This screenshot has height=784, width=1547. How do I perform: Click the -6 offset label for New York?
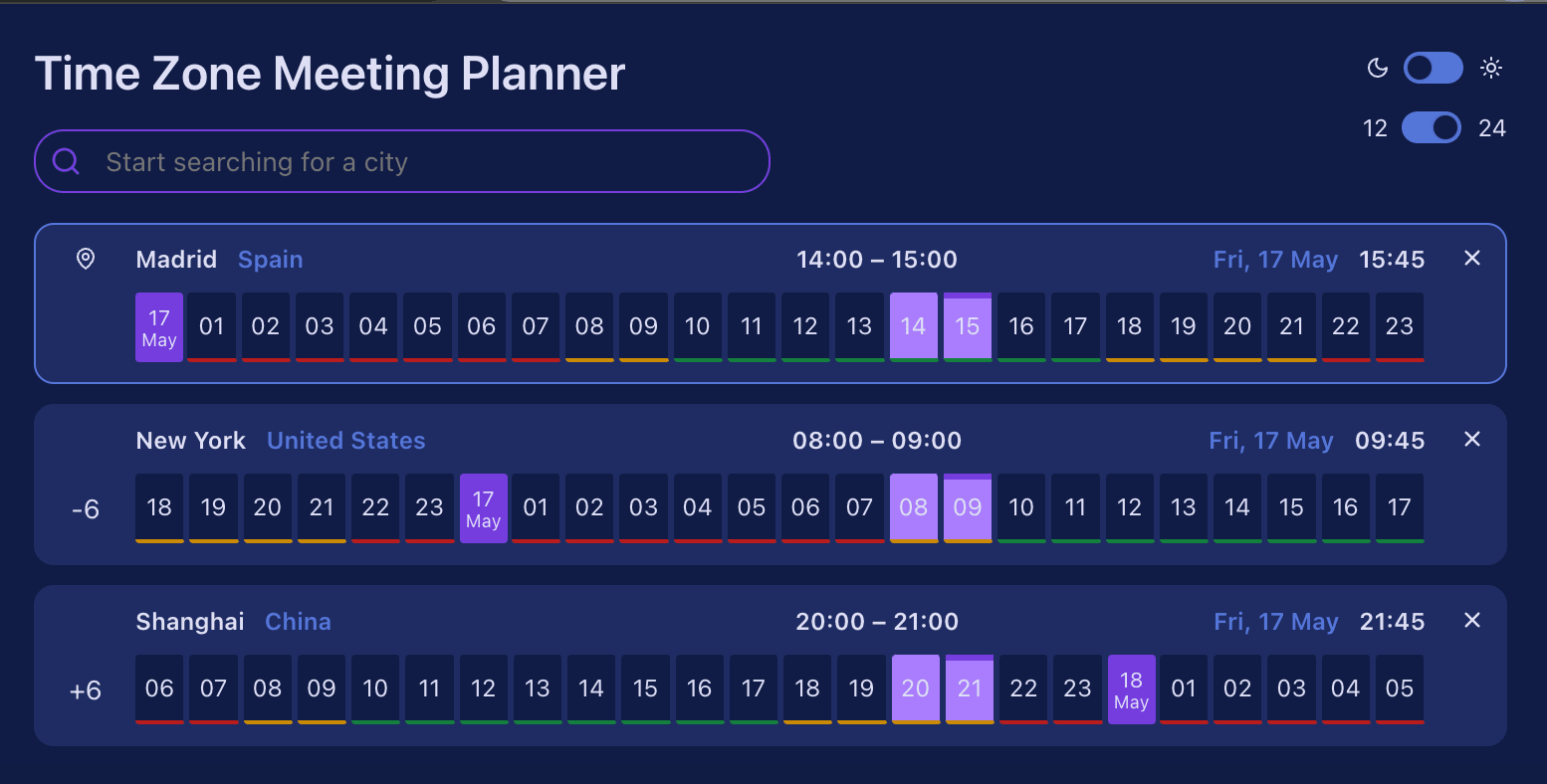[x=86, y=509]
